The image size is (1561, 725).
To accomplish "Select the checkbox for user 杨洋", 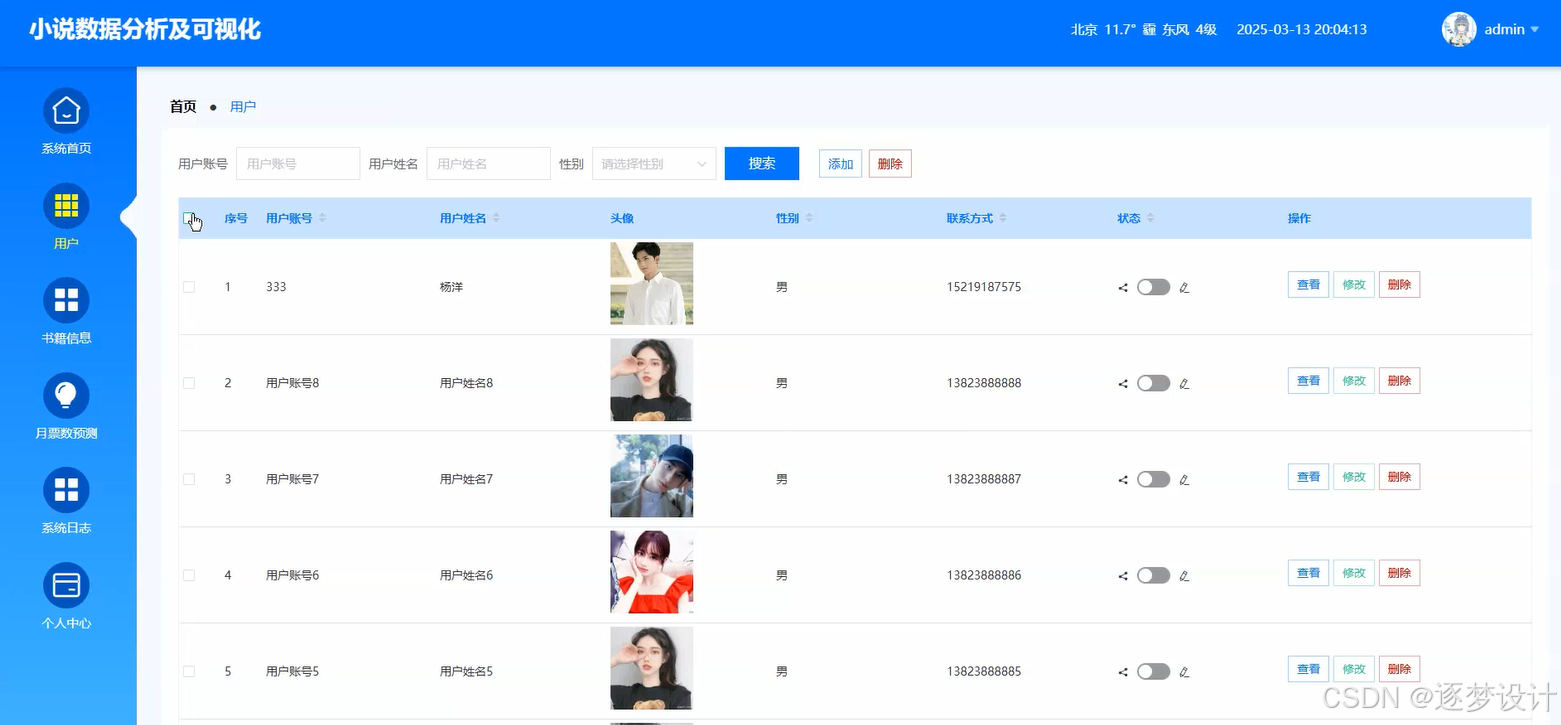I will (188, 287).
